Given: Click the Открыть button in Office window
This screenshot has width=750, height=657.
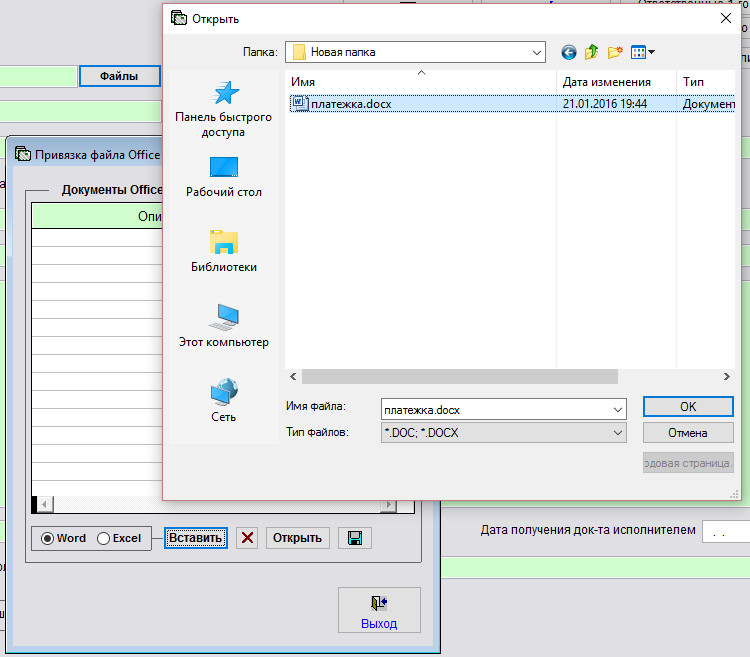Looking at the screenshot, I should [297, 538].
